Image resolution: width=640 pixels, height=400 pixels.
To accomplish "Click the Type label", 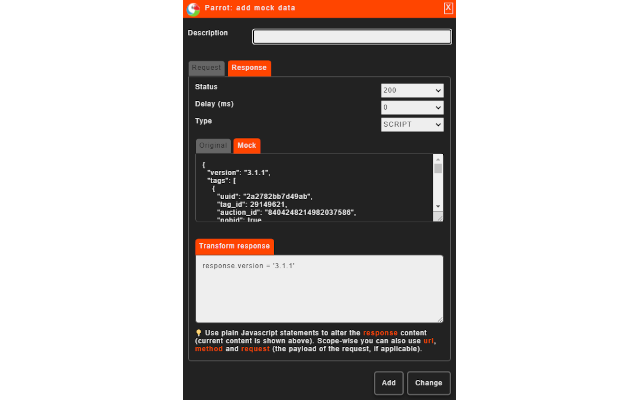I will (203, 121).
